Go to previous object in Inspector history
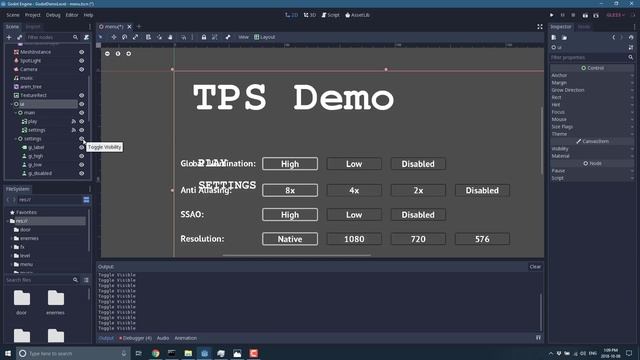This screenshot has height=360, width=640. (613, 38)
